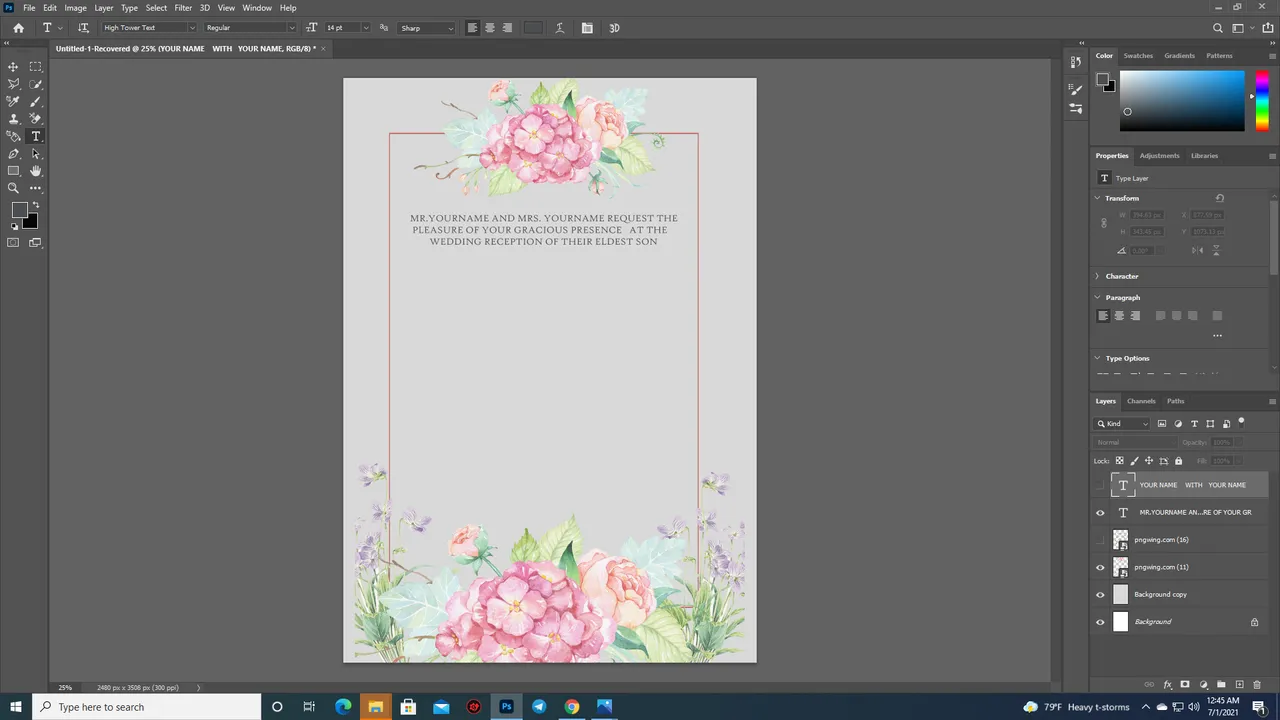Open the Filter menu
This screenshot has height=720, width=1280.
183,8
